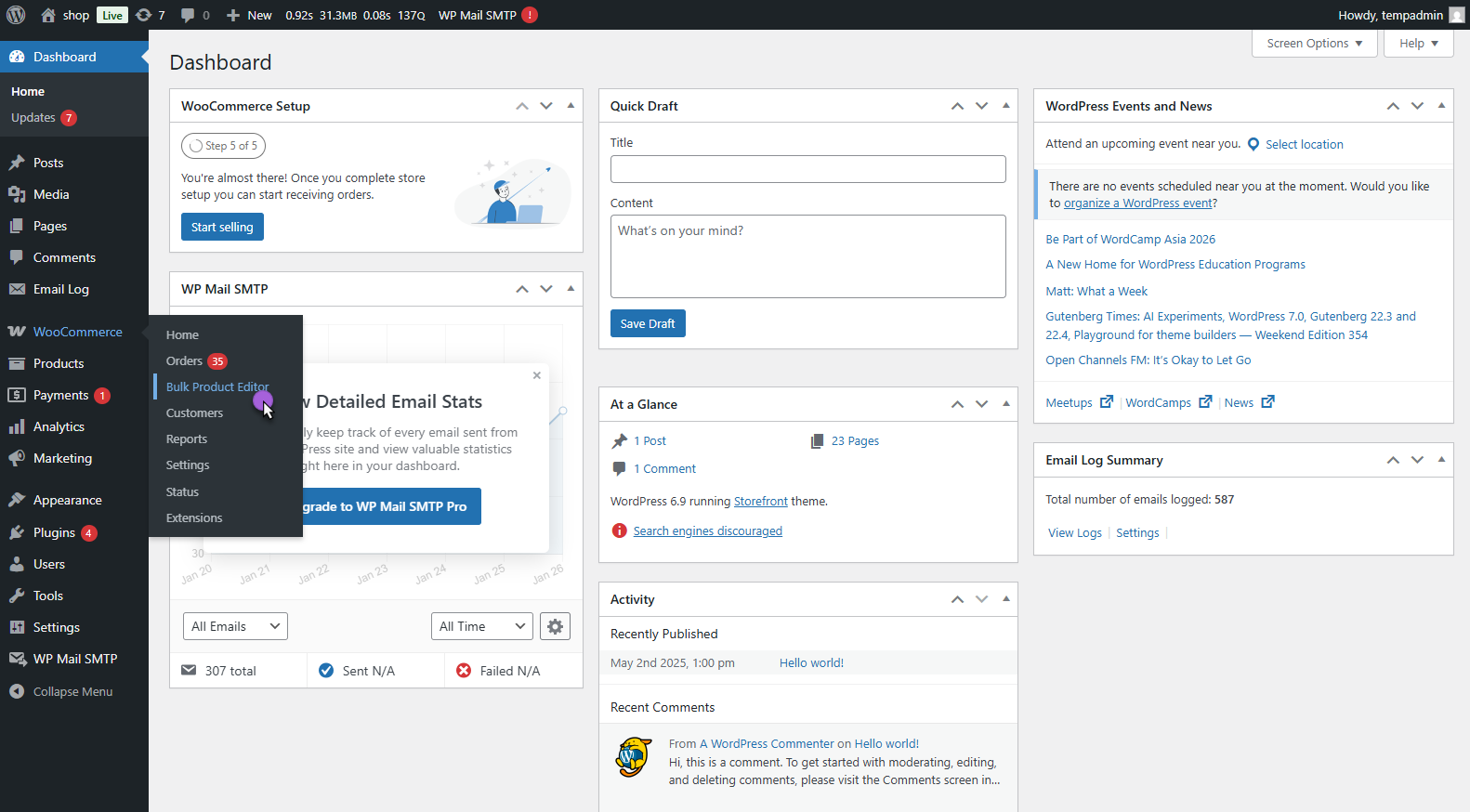Click the Collapse Menu arrow icon
Screen dimensions: 1470x812
coord(17,691)
